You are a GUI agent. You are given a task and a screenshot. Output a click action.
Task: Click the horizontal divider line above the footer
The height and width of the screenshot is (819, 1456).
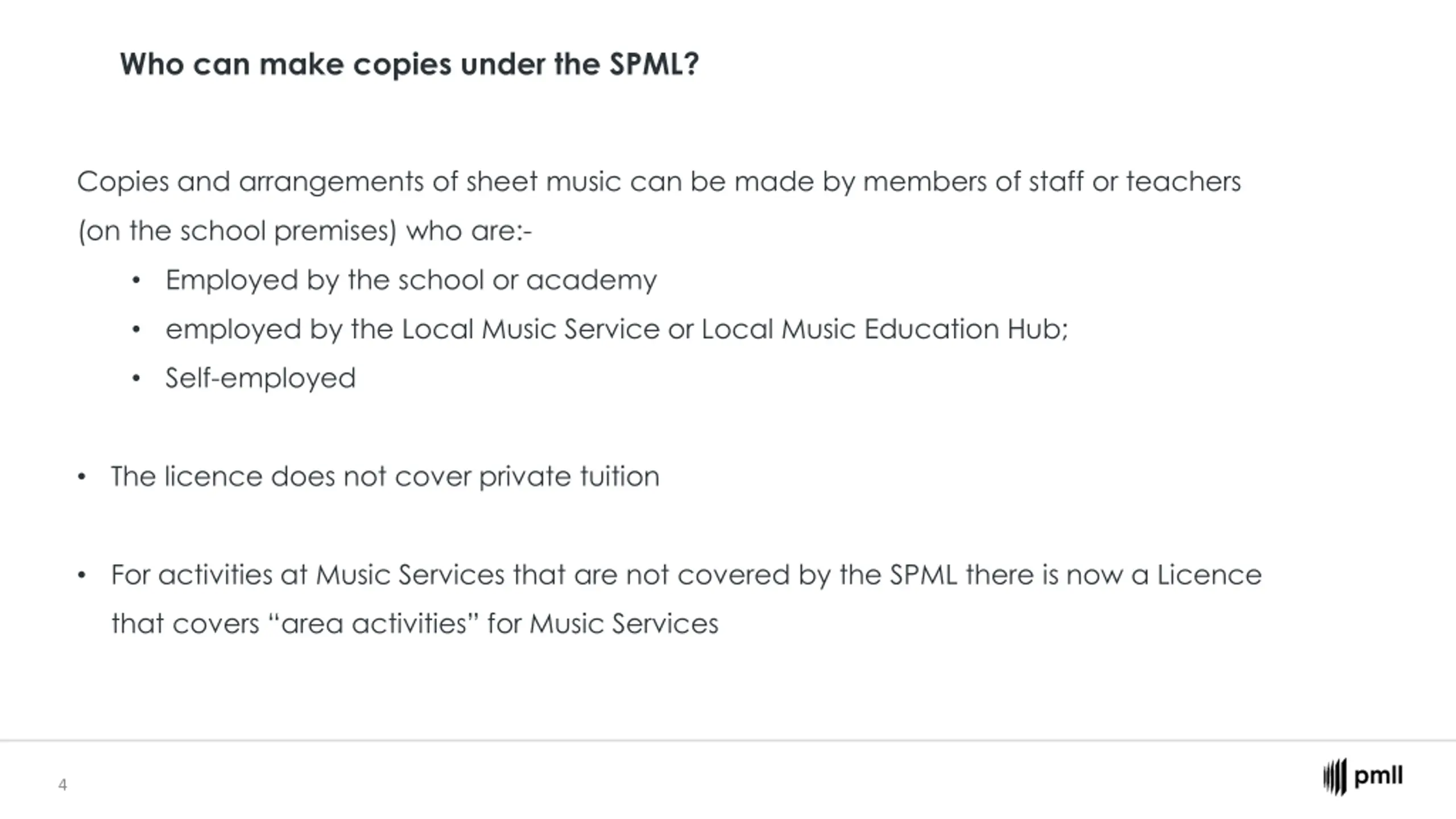click(x=728, y=741)
